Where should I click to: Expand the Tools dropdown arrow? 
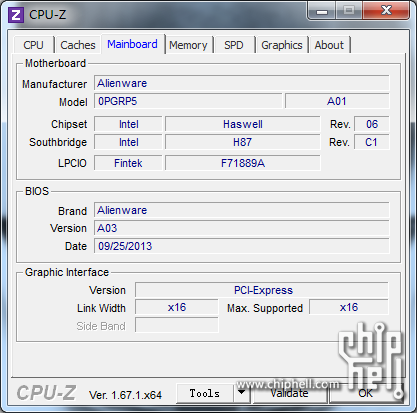click(x=241, y=393)
